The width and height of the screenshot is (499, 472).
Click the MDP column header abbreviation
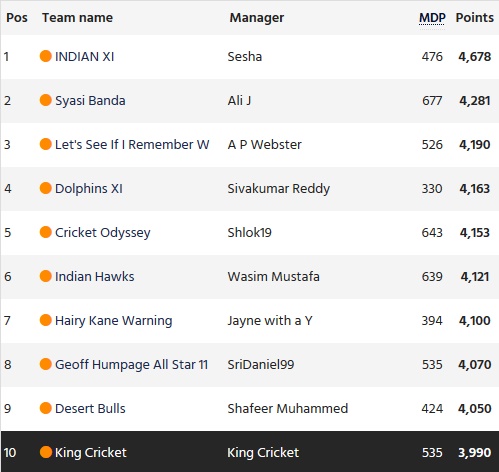[432, 18]
